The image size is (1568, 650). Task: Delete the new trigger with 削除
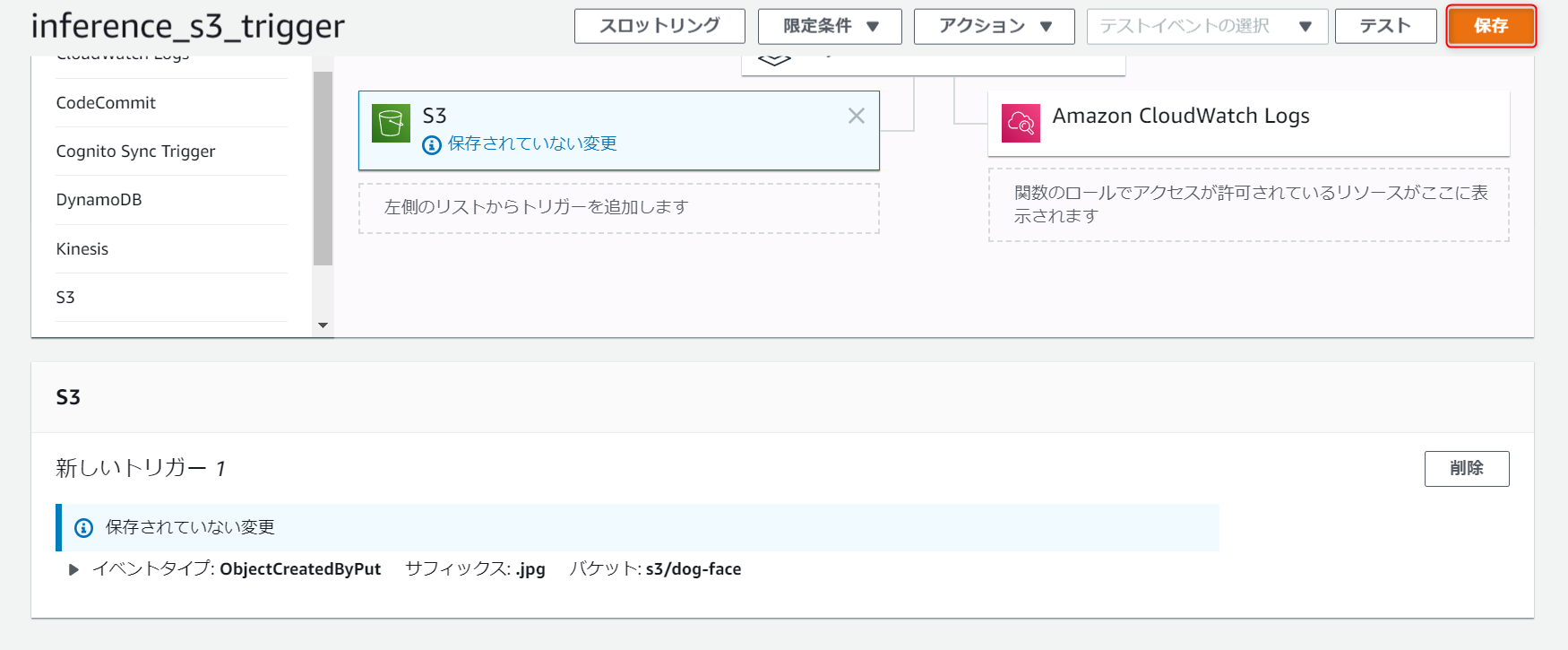1466,468
